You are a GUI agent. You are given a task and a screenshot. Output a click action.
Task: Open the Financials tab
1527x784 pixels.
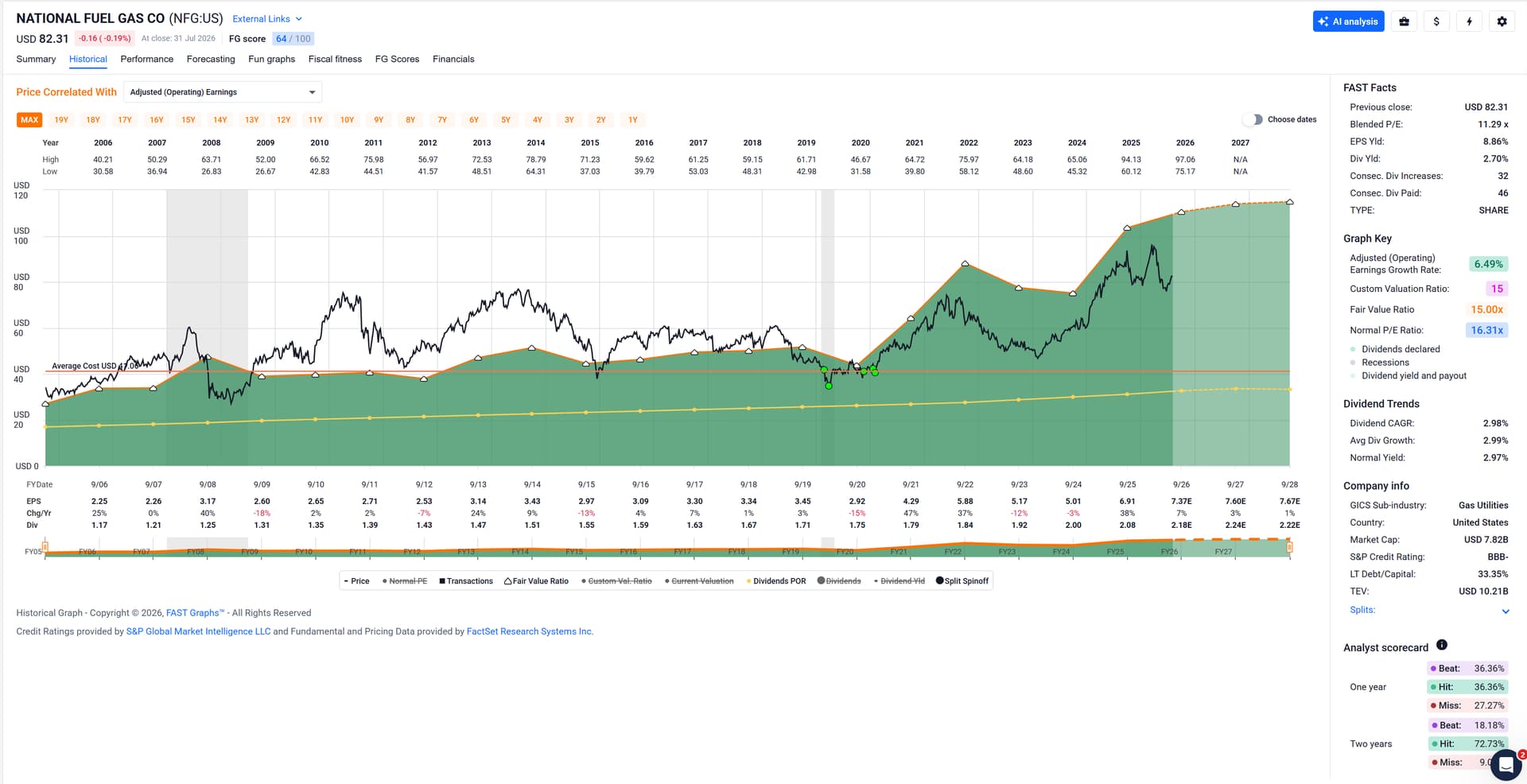453,59
